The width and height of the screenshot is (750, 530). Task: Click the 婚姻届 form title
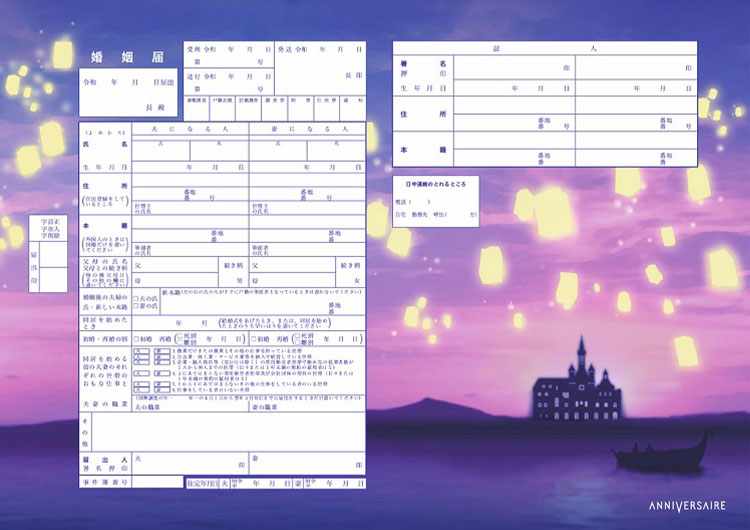point(127,57)
